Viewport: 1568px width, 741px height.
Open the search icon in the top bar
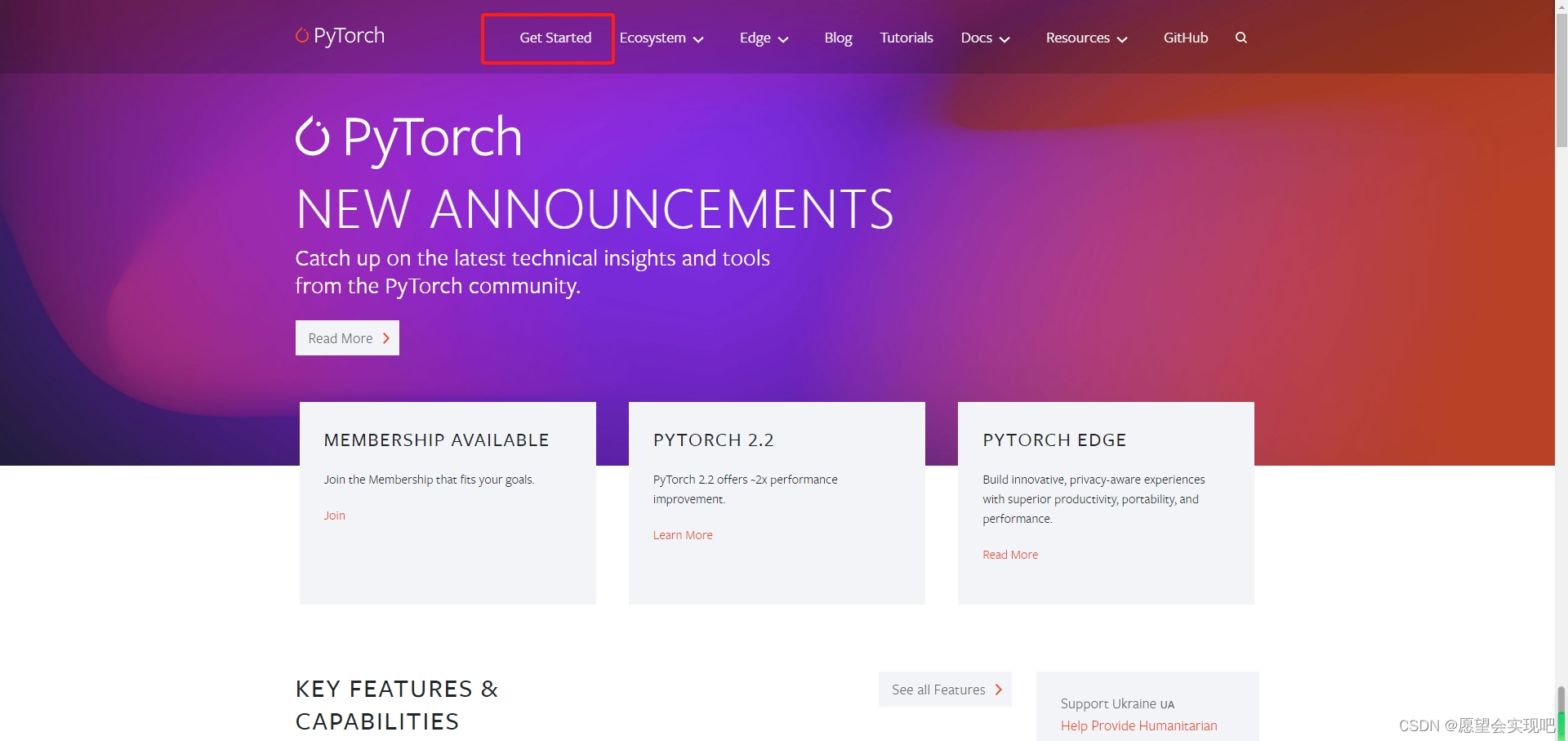click(1241, 38)
